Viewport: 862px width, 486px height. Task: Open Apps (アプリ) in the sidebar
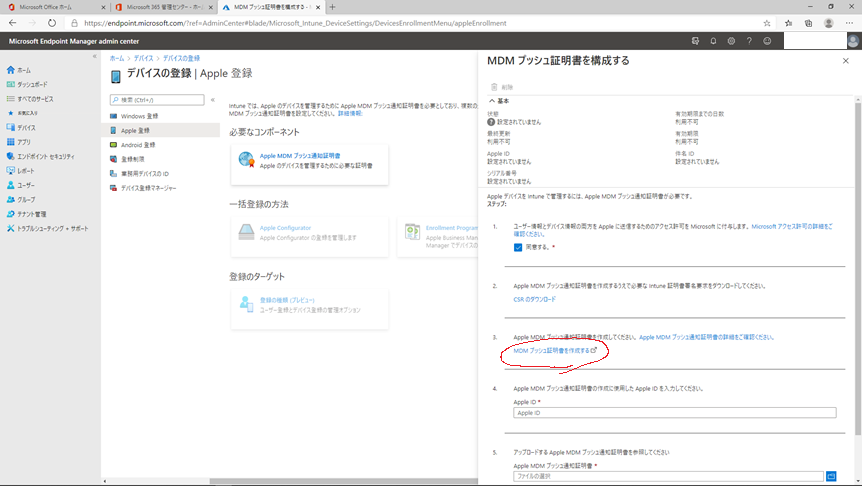(19, 142)
